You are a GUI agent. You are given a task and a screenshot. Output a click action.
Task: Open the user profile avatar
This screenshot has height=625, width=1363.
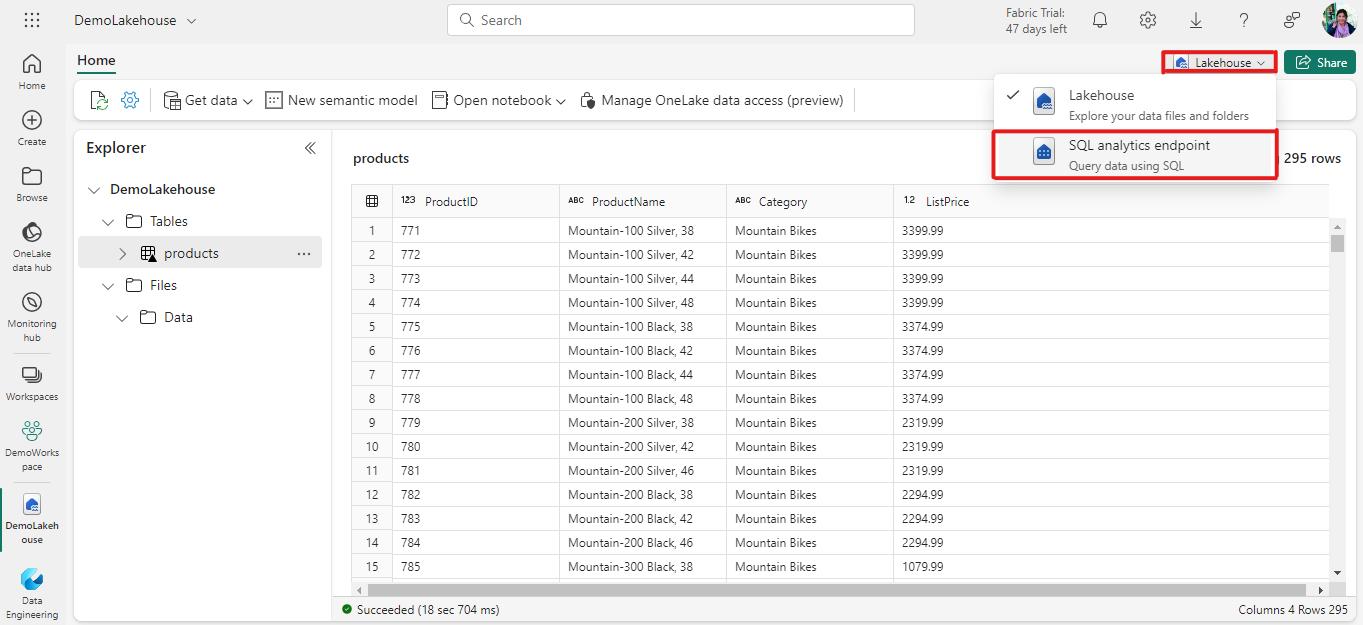[x=1339, y=20]
